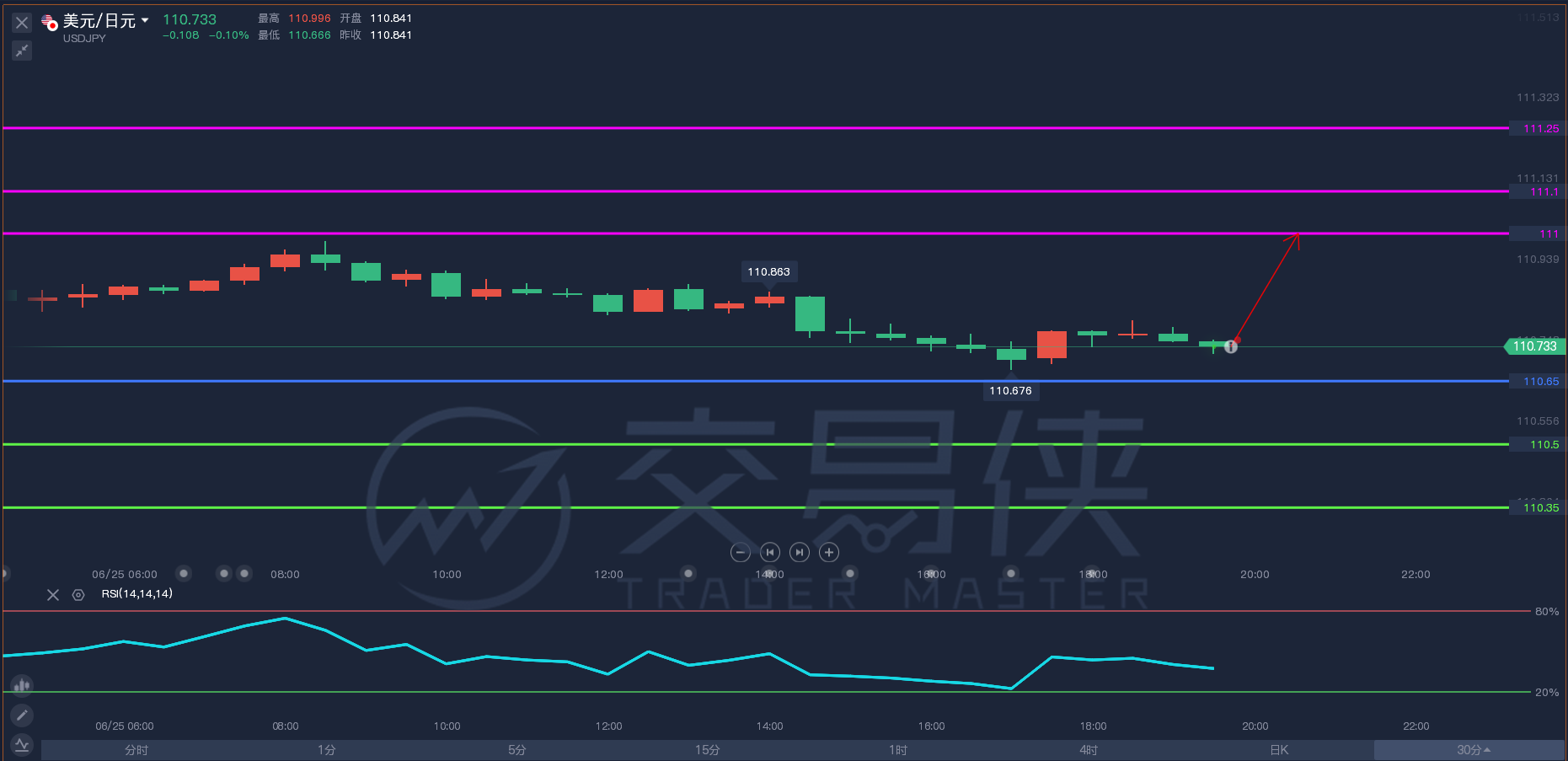Jump to the latest candle with the skip-forward button
This screenshot has height=761, width=1568.
800,553
